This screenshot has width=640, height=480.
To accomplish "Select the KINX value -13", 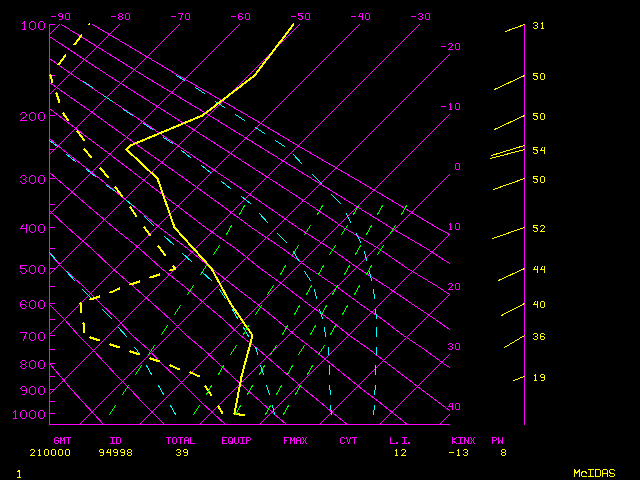I will tap(459, 452).
